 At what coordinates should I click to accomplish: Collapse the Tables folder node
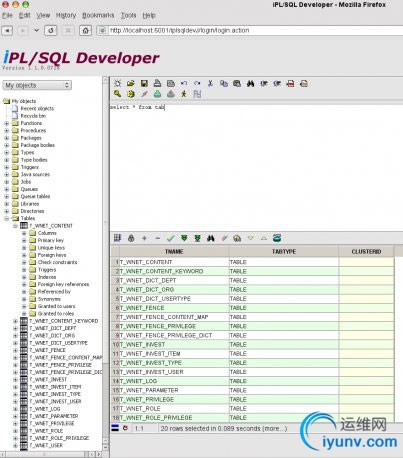(x=7, y=218)
